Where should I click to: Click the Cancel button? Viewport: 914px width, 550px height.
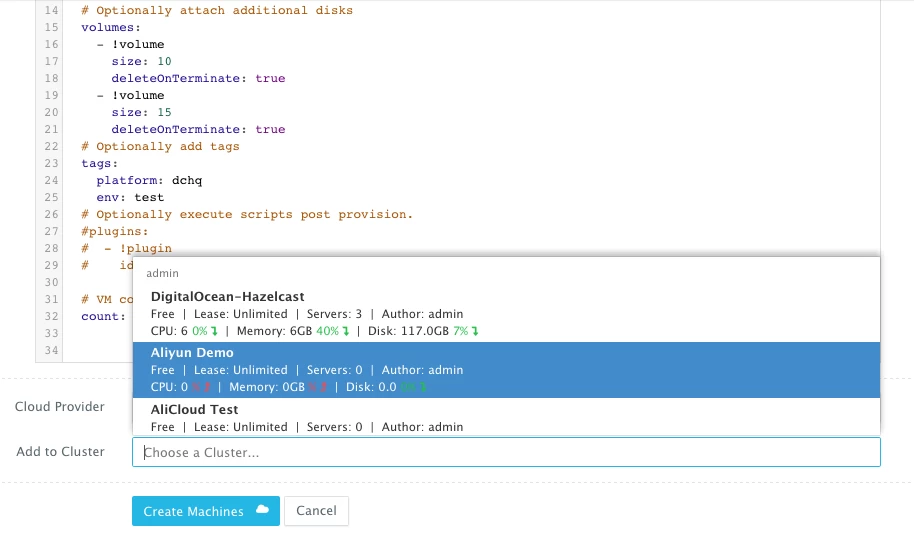tap(317, 511)
